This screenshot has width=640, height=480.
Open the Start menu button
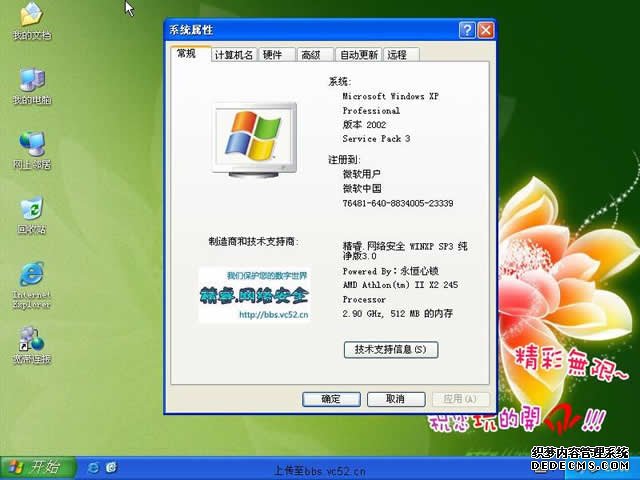(38, 467)
